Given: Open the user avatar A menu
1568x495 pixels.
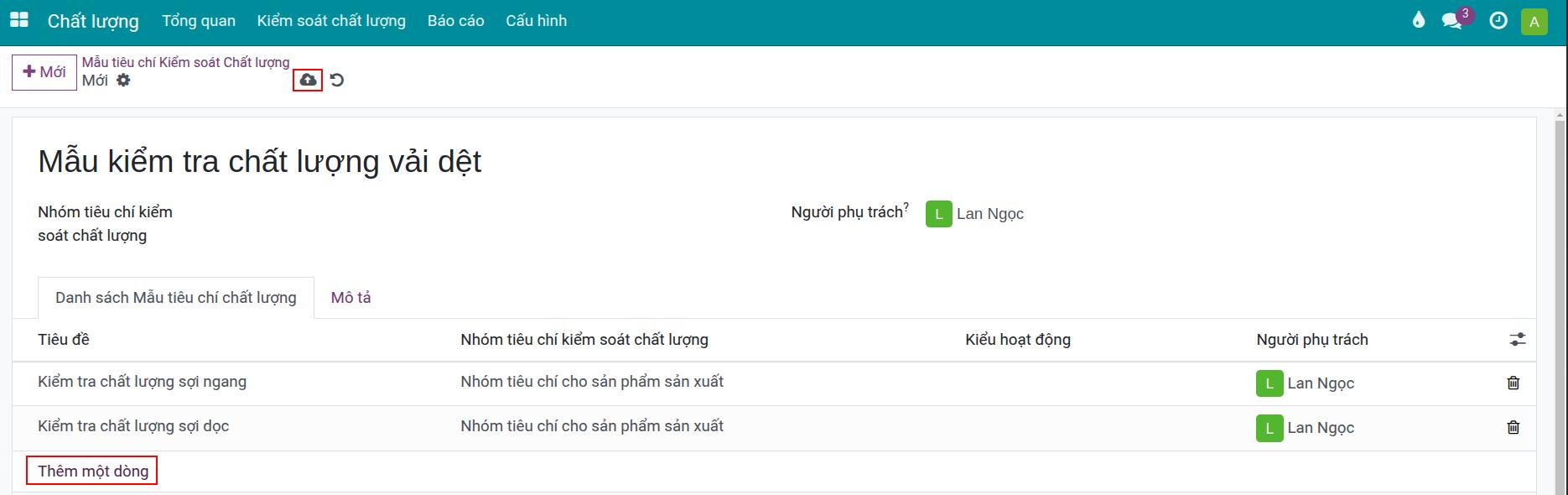Looking at the screenshot, I should pos(1534,21).
